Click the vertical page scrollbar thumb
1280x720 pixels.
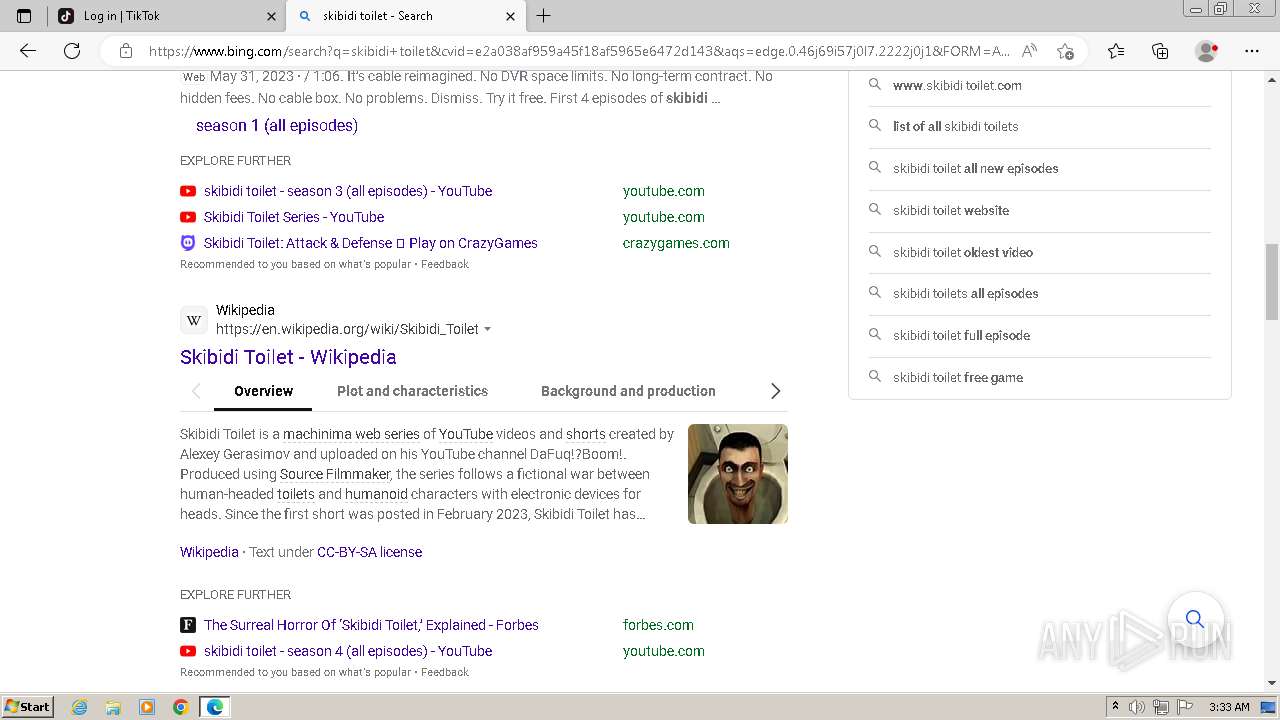click(x=1272, y=282)
